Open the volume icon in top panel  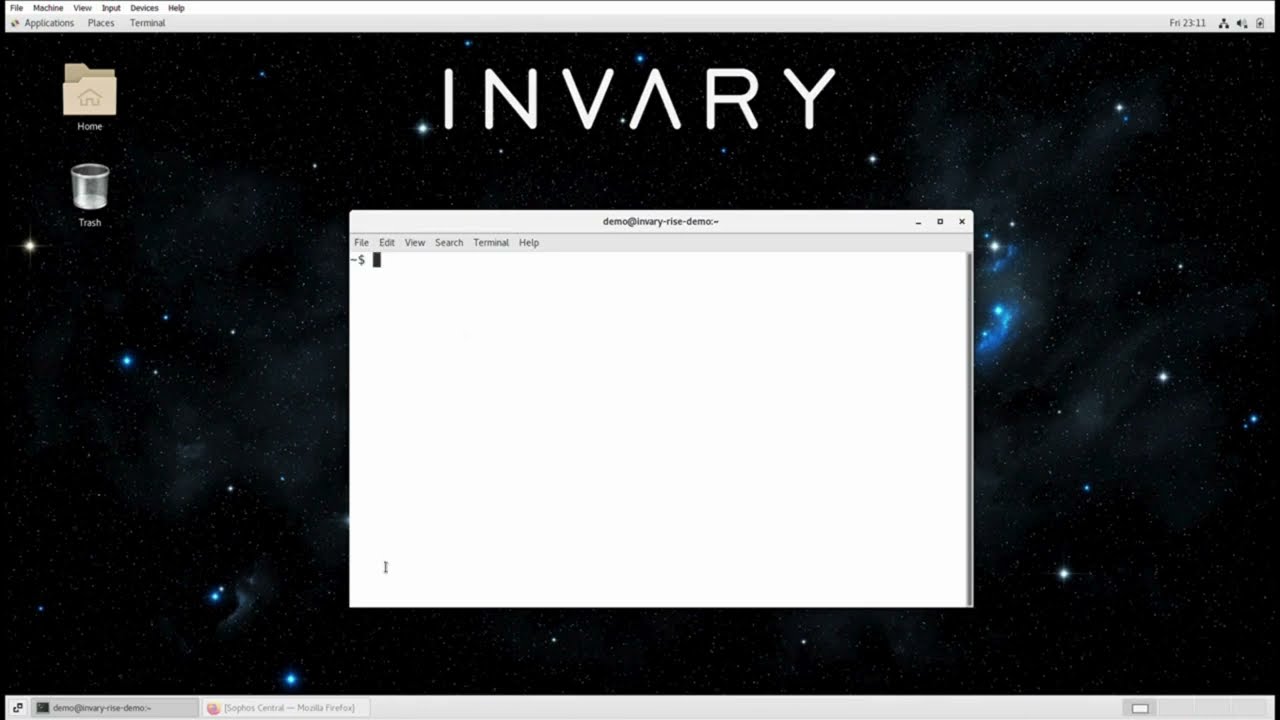click(x=1242, y=23)
